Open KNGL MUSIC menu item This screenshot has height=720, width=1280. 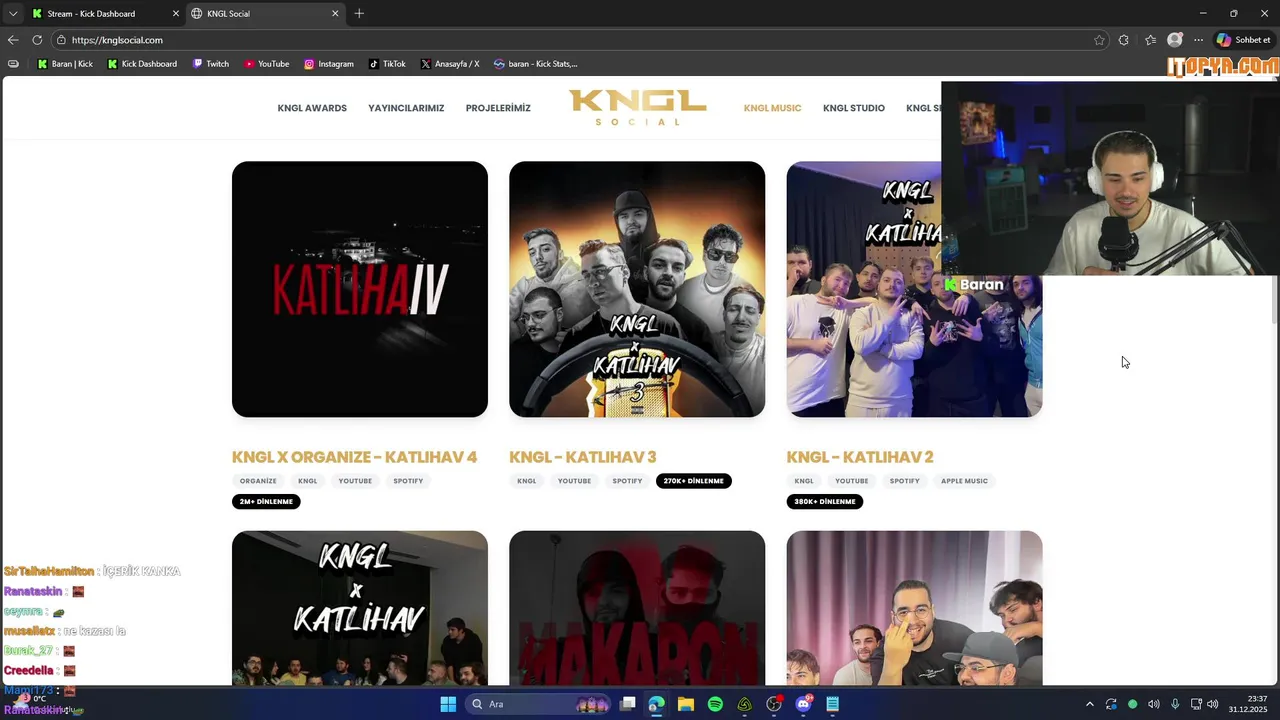pyautogui.click(x=772, y=108)
